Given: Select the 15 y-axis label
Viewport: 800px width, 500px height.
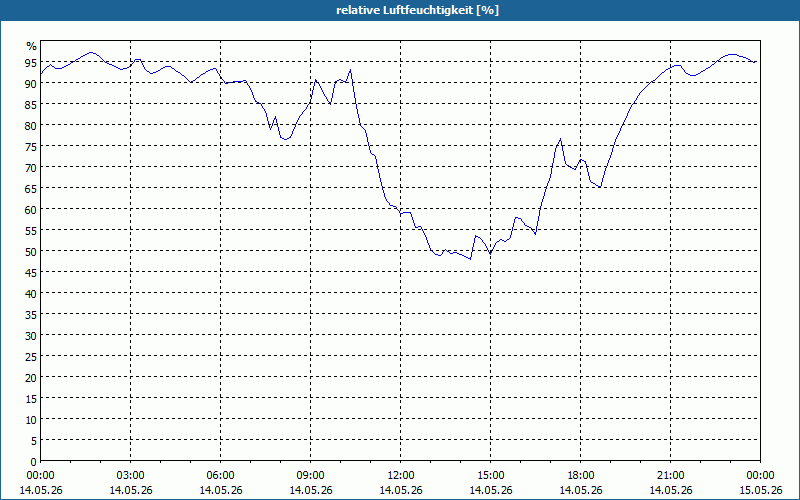Looking at the screenshot, I should click(x=31, y=399).
